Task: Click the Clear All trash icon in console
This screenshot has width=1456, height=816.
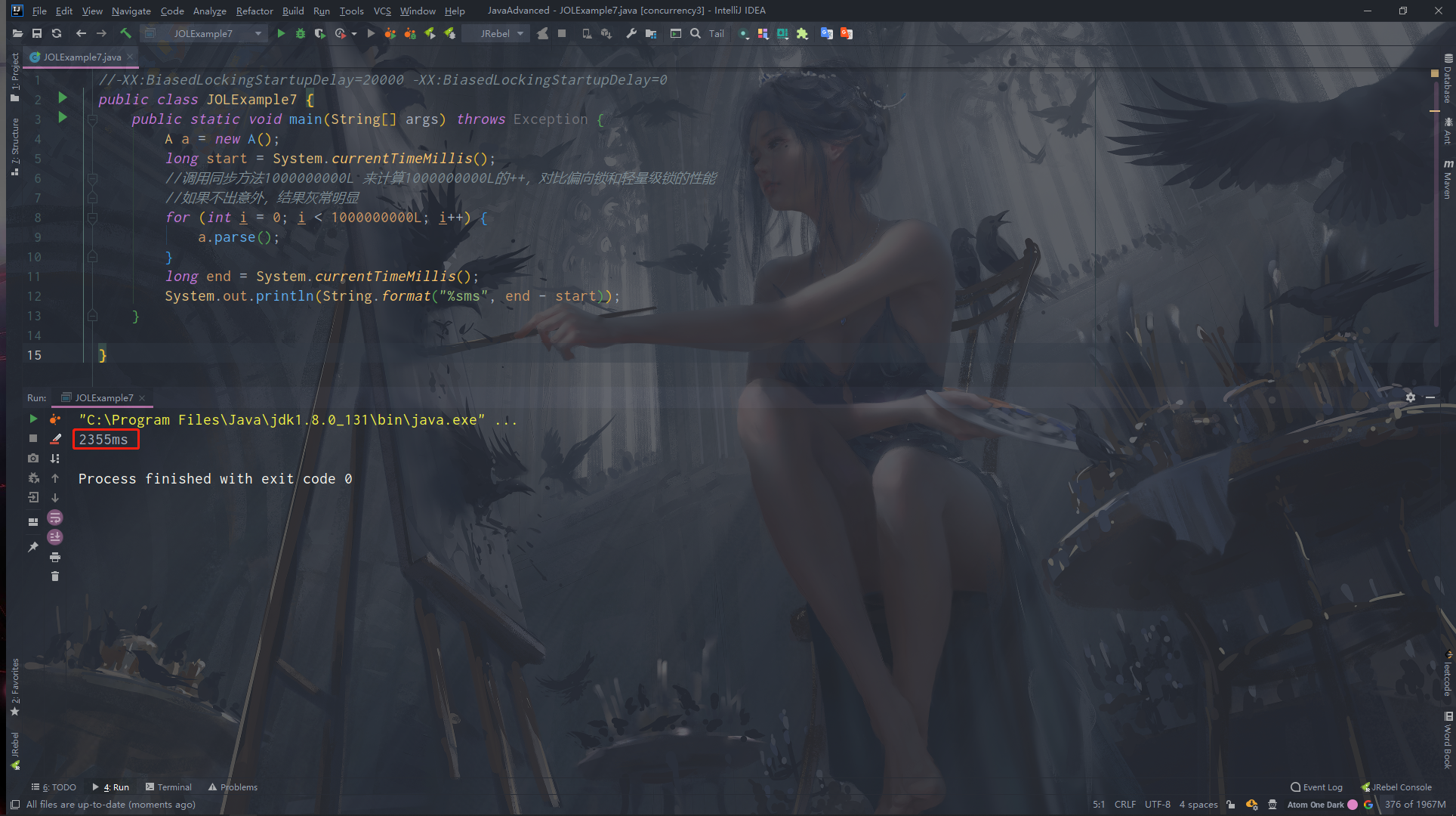Action: pyautogui.click(x=54, y=576)
